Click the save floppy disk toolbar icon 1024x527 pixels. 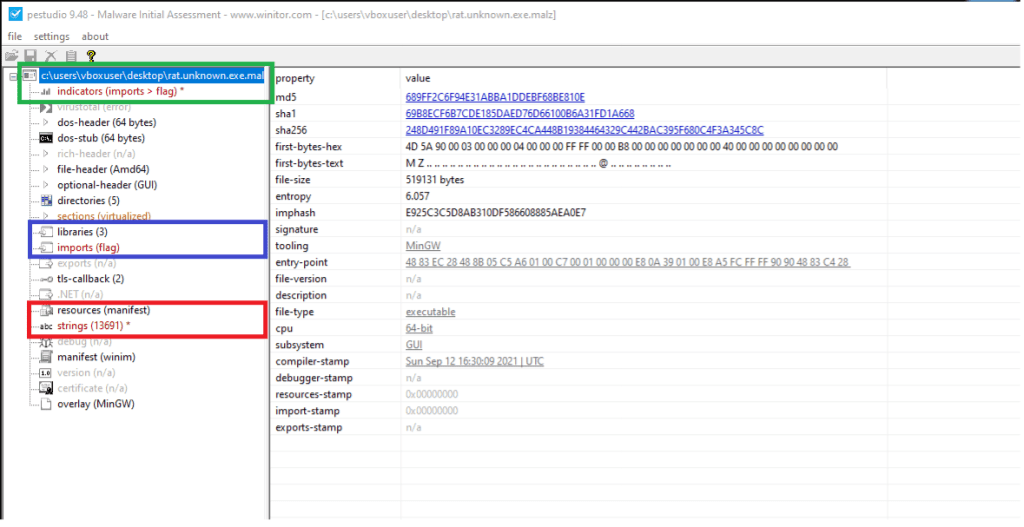pyautogui.click(x=30, y=57)
